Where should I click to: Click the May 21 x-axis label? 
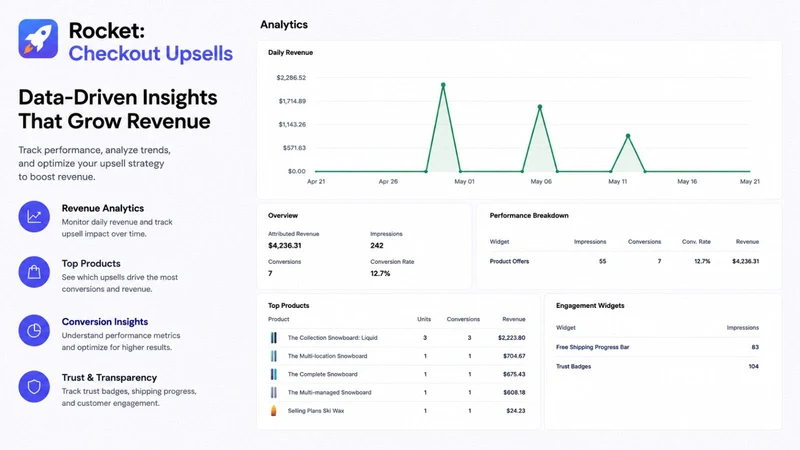(749, 182)
